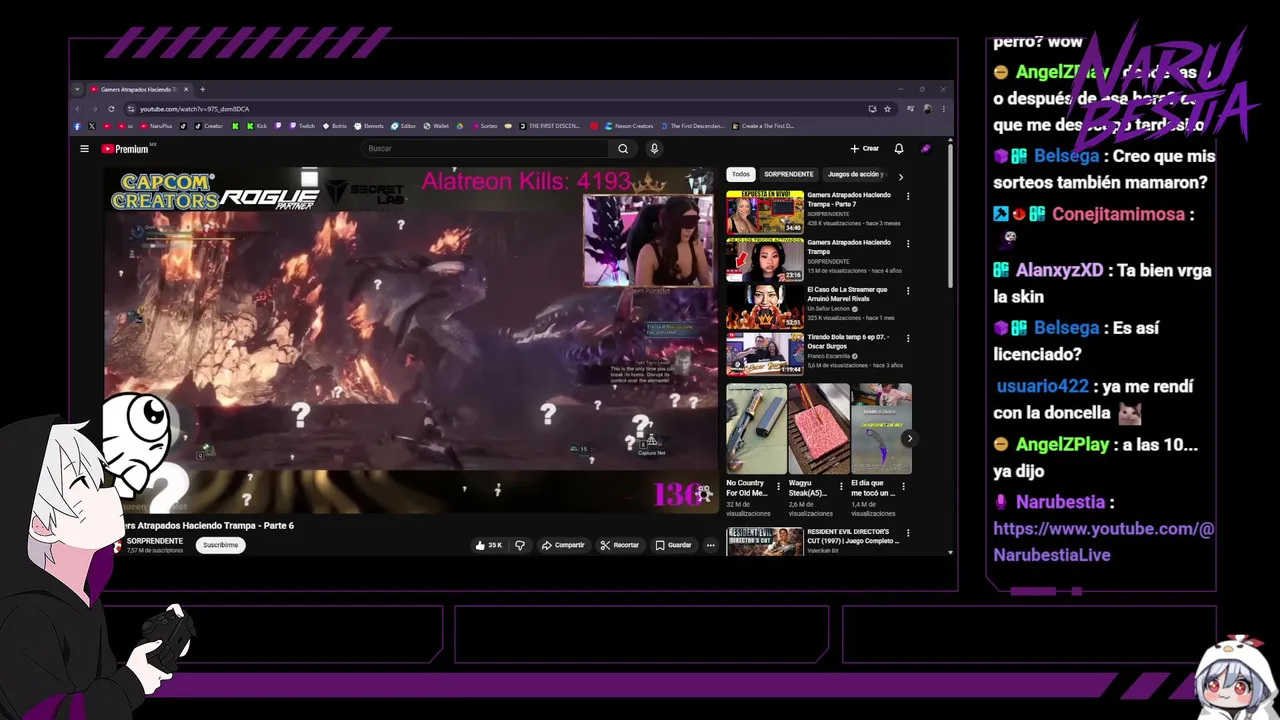Start voice search with the microphone icon
Screen dimensions: 1280x720
pos(654,149)
